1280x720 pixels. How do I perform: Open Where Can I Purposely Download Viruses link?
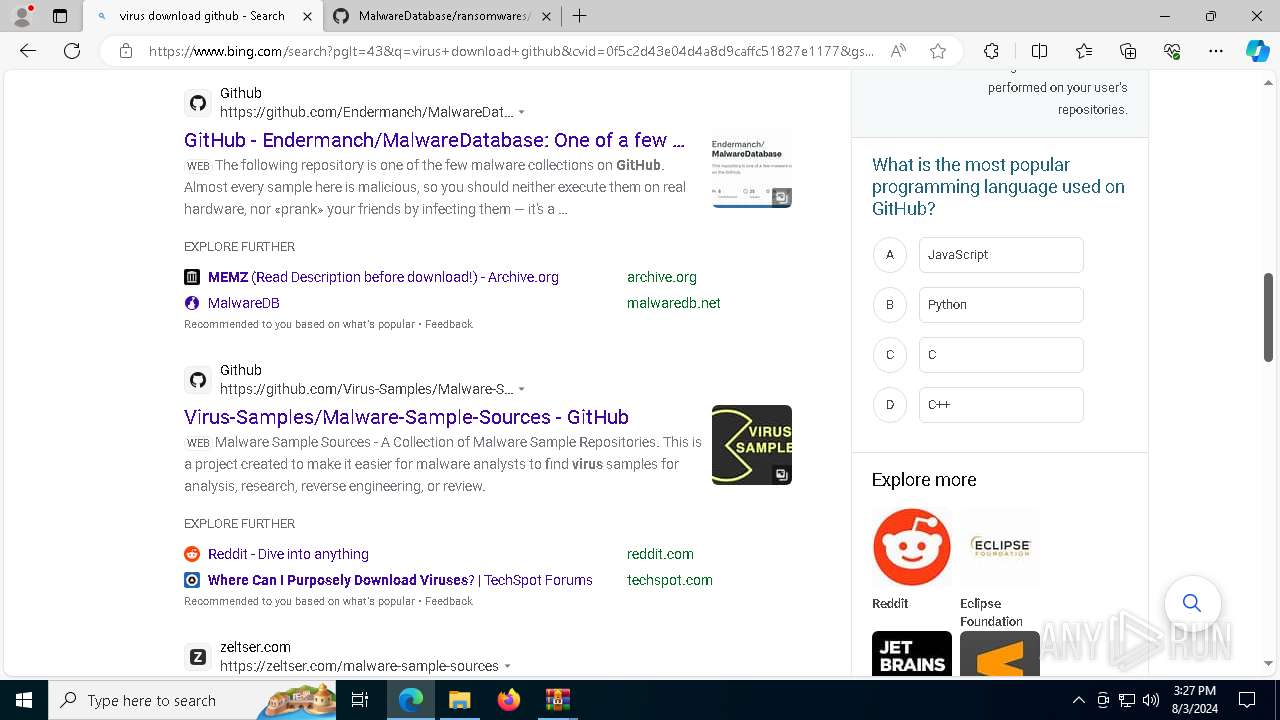pyautogui.click(x=400, y=580)
